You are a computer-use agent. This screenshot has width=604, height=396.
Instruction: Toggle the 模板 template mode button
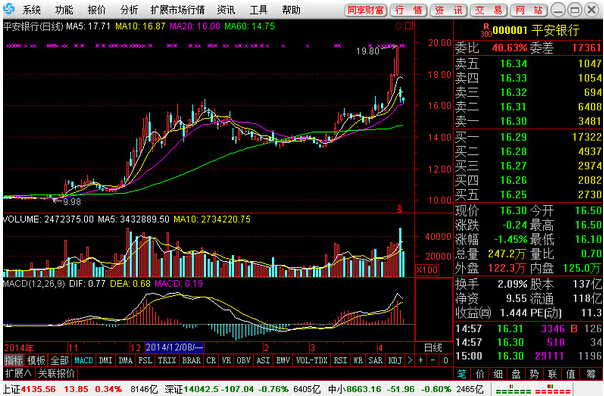(x=36, y=360)
